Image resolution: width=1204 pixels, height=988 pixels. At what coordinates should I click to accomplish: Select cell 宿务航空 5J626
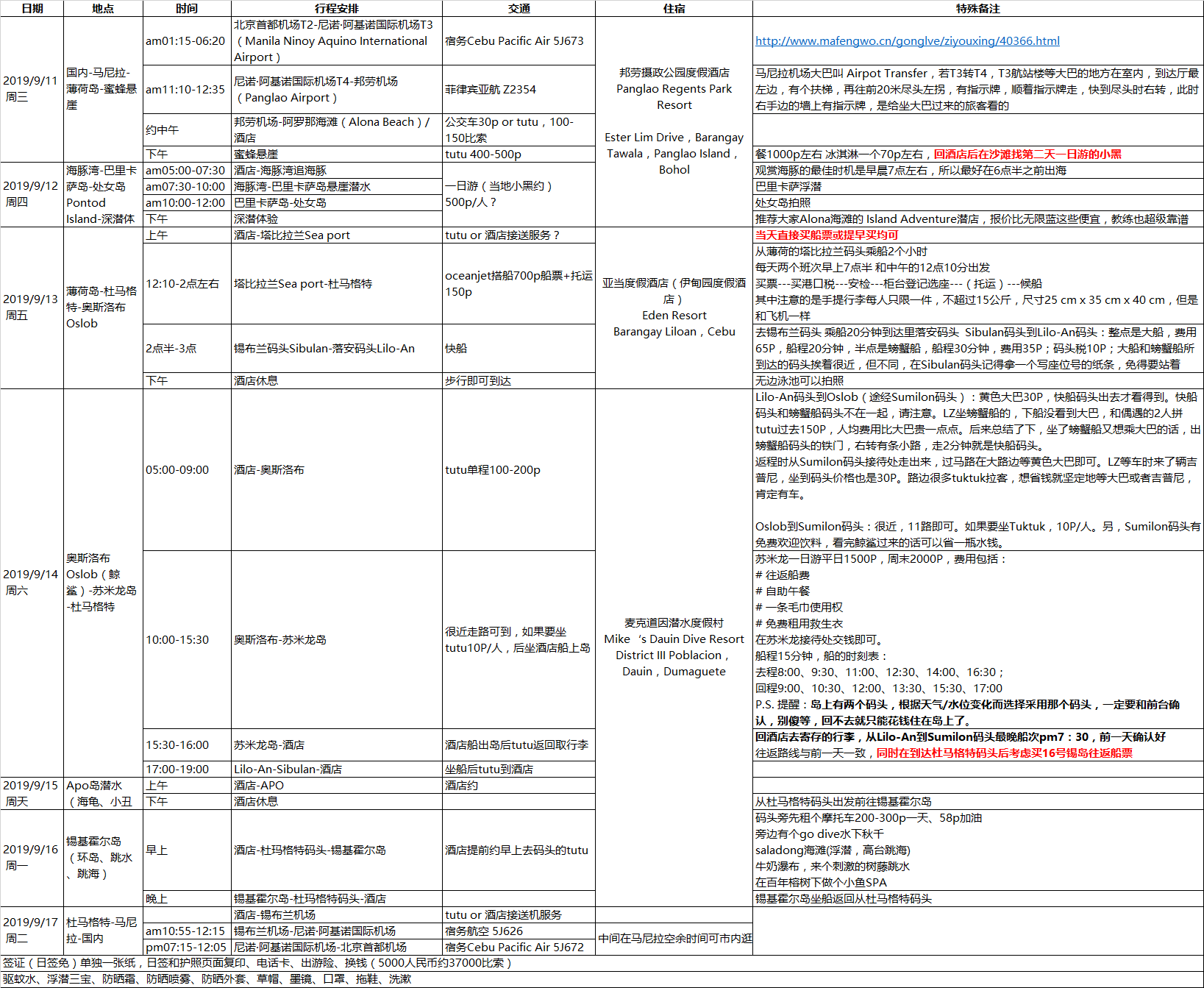pyautogui.click(x=519, y=931)
